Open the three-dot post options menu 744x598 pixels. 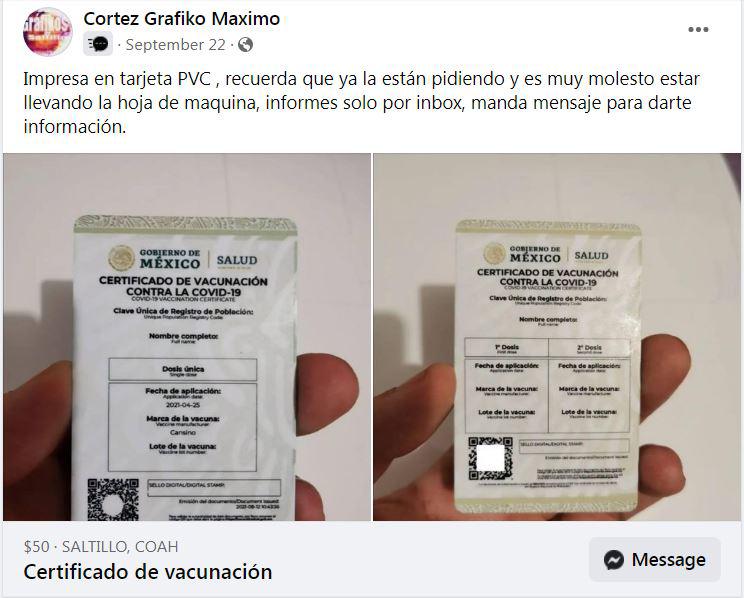(x=698, y=29)
